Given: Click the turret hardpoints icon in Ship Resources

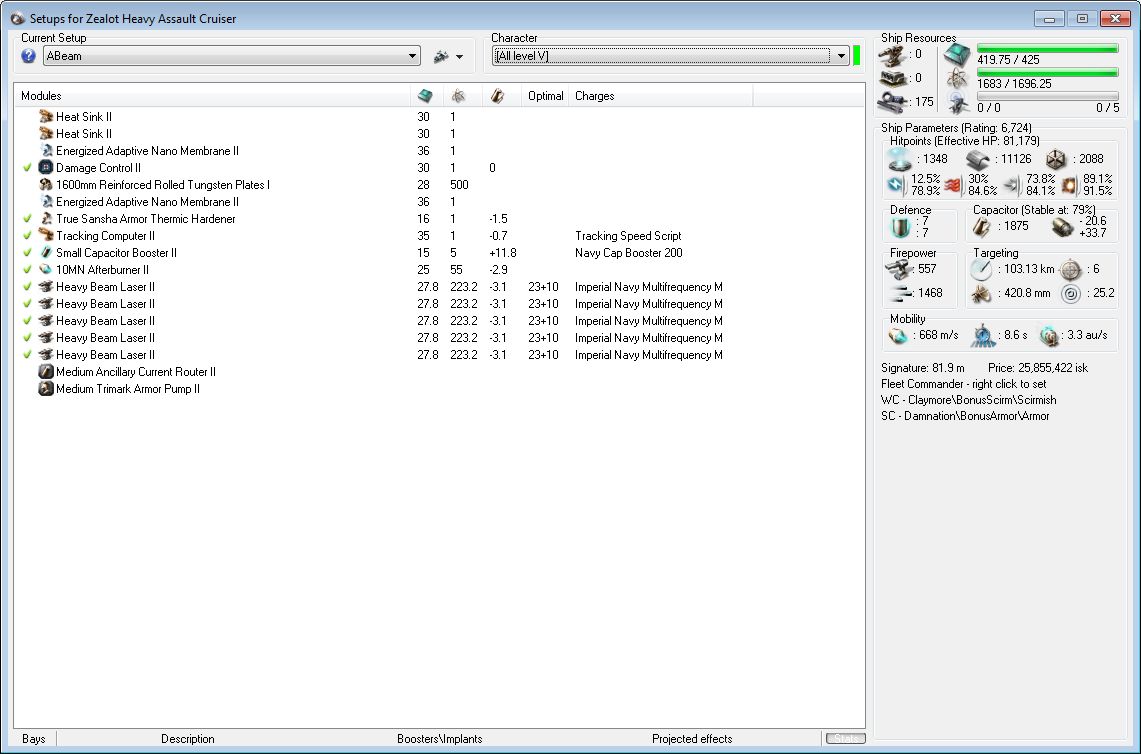Looking at the screenshot, I should click(x=892, y=55).
